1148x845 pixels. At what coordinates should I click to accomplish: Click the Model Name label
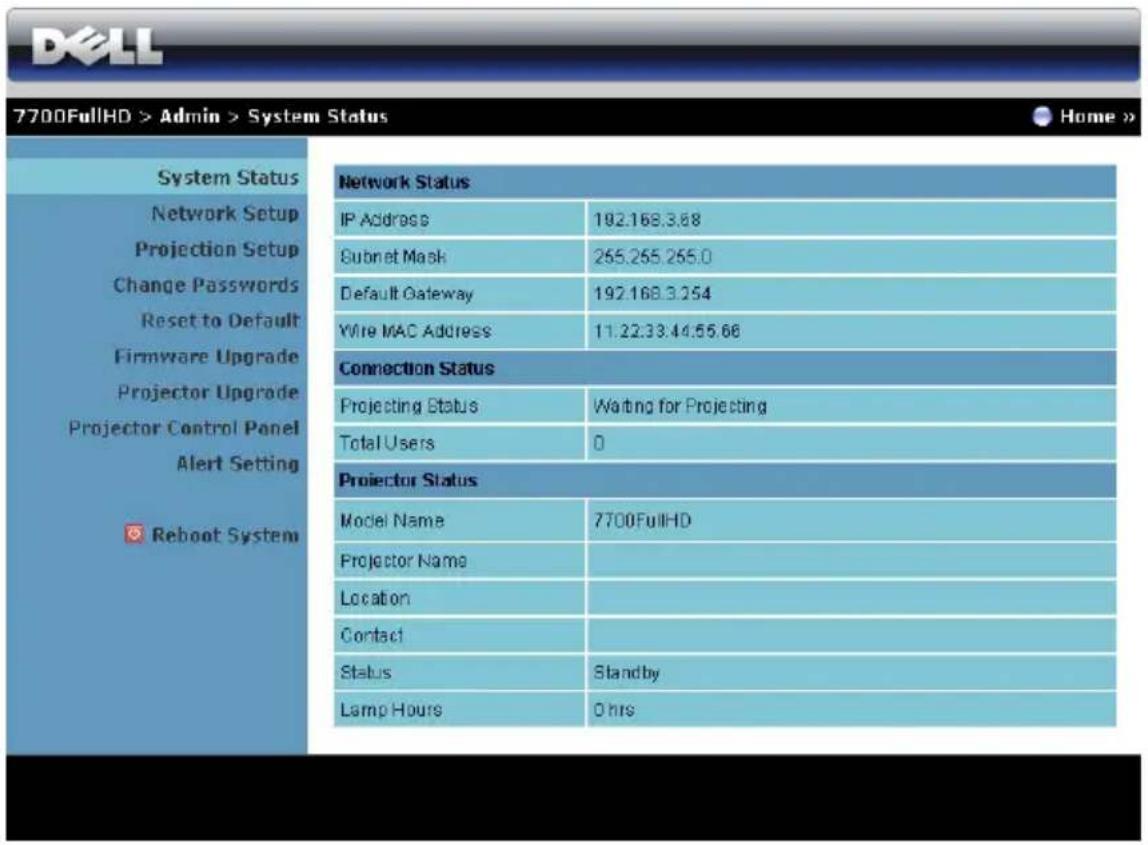[392, 521]
